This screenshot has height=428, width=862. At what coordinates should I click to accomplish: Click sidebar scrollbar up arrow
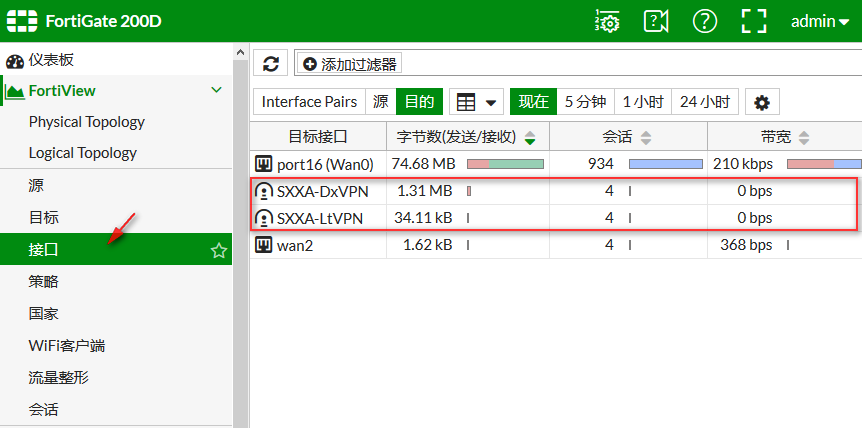click(x=240, y=52)
